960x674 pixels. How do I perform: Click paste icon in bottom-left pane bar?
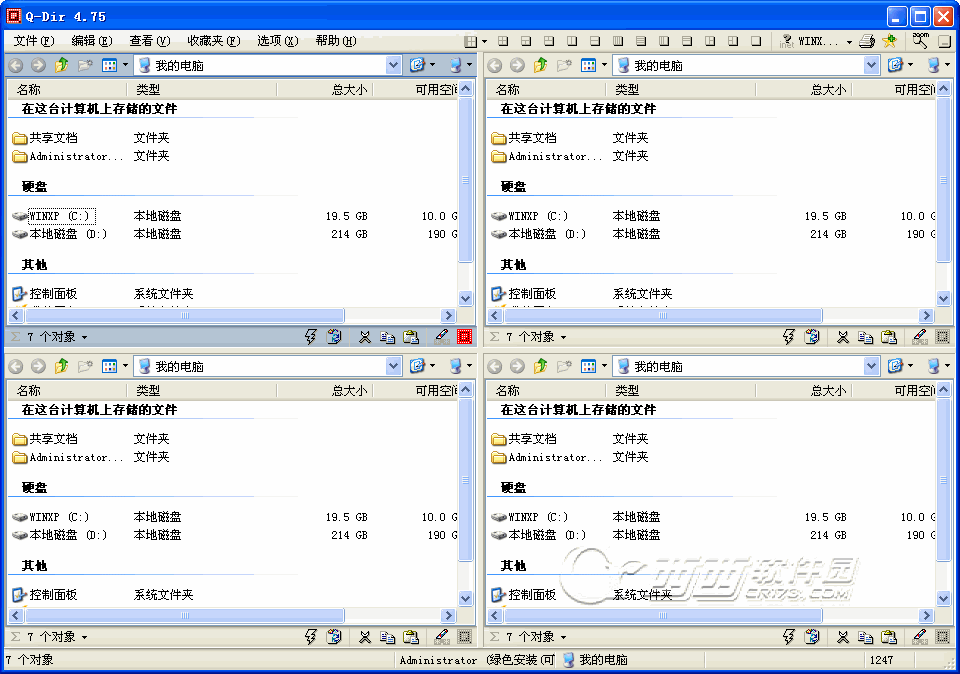click(411, 638)
